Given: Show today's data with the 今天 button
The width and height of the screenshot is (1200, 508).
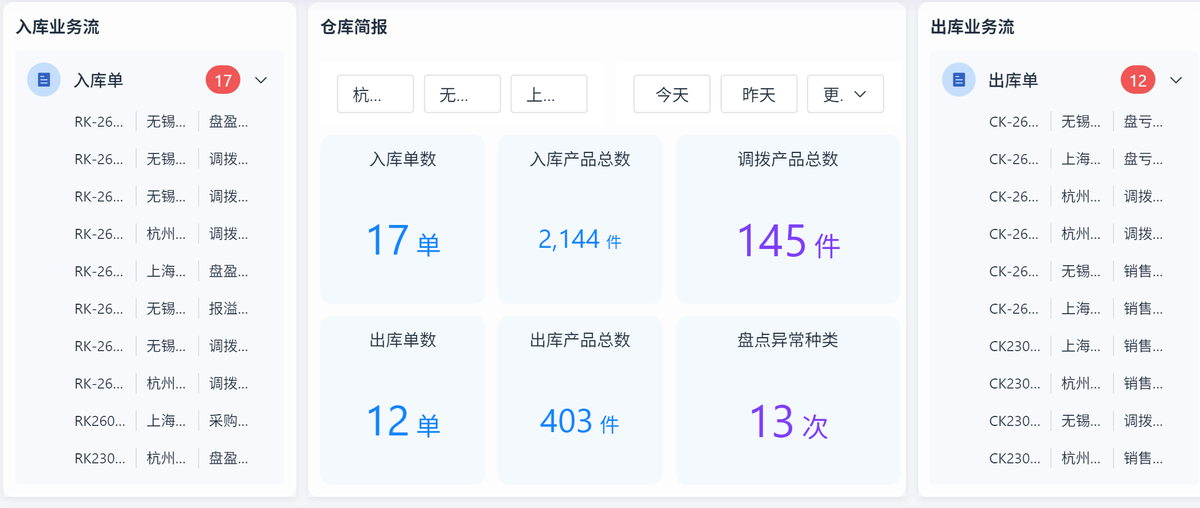Looking at the screenshot, I should tap(672, 94).
